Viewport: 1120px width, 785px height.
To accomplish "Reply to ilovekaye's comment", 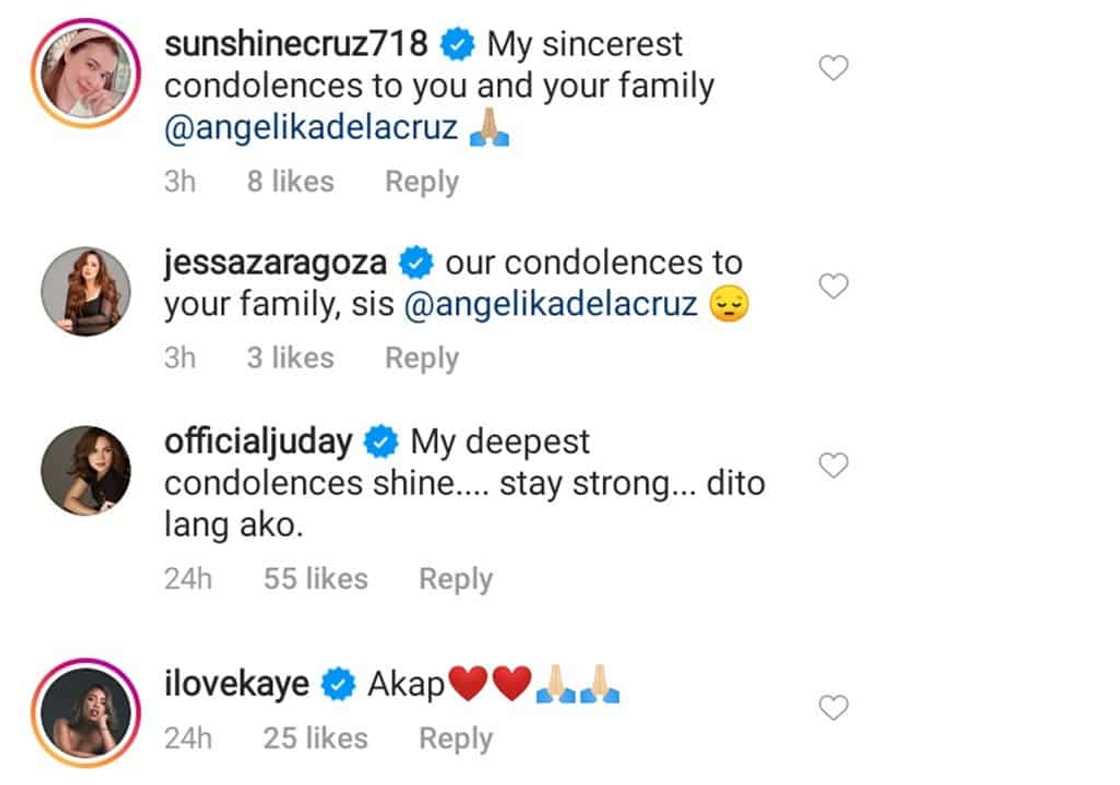I will (455, 739).
